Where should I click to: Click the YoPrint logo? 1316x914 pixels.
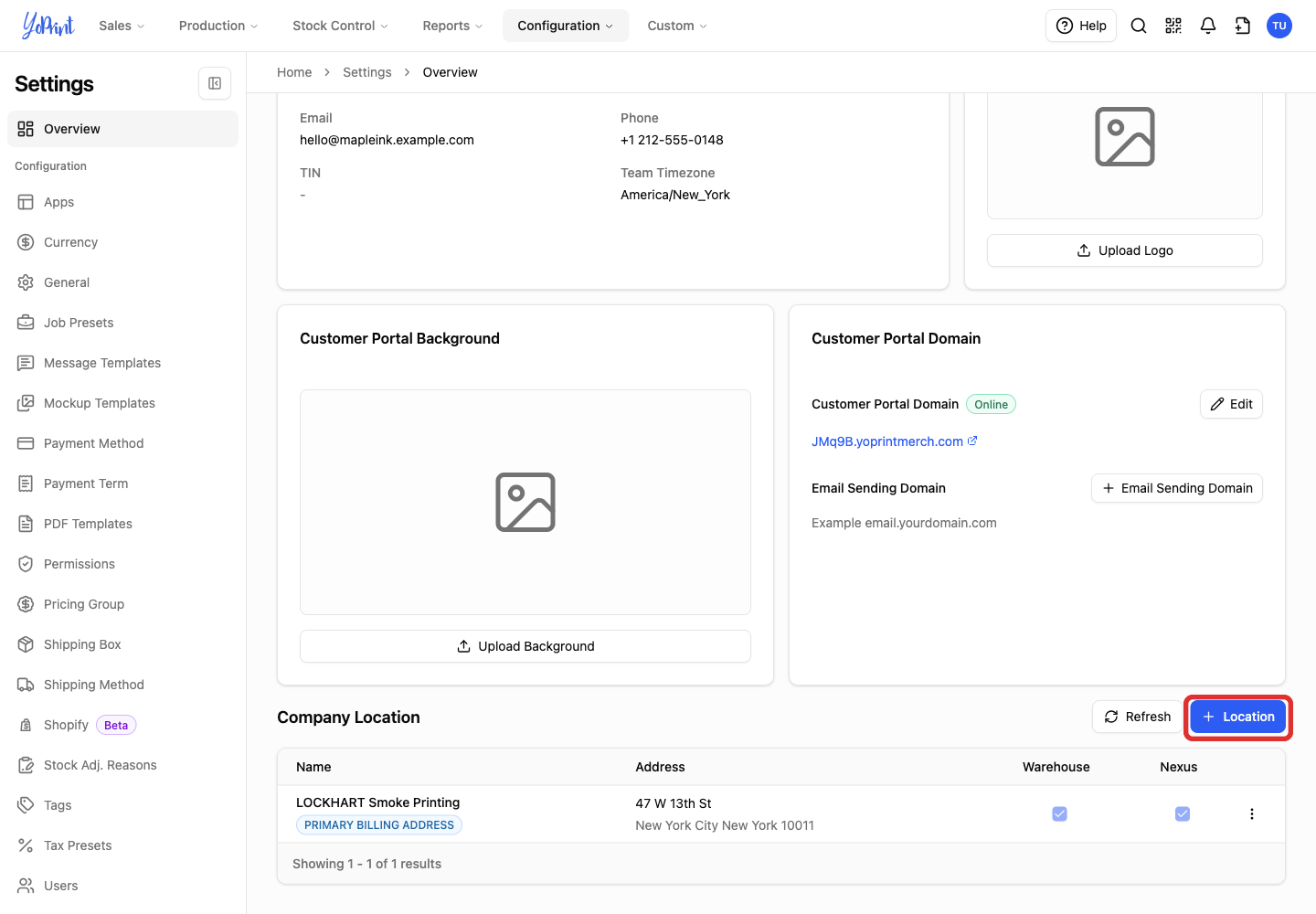48,26
